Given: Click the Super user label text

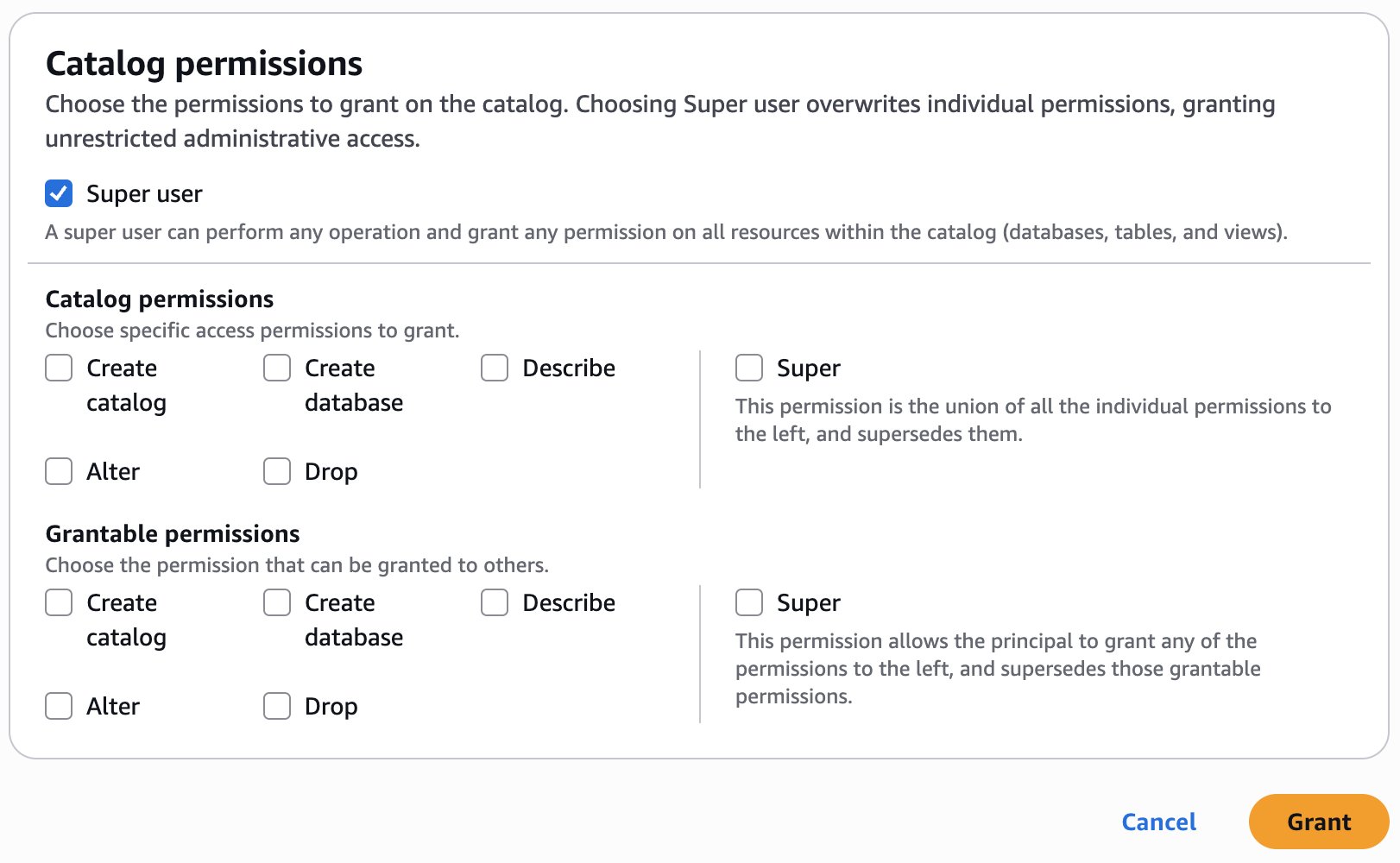Looking at the screenshot, I should [x=144, y=194].
